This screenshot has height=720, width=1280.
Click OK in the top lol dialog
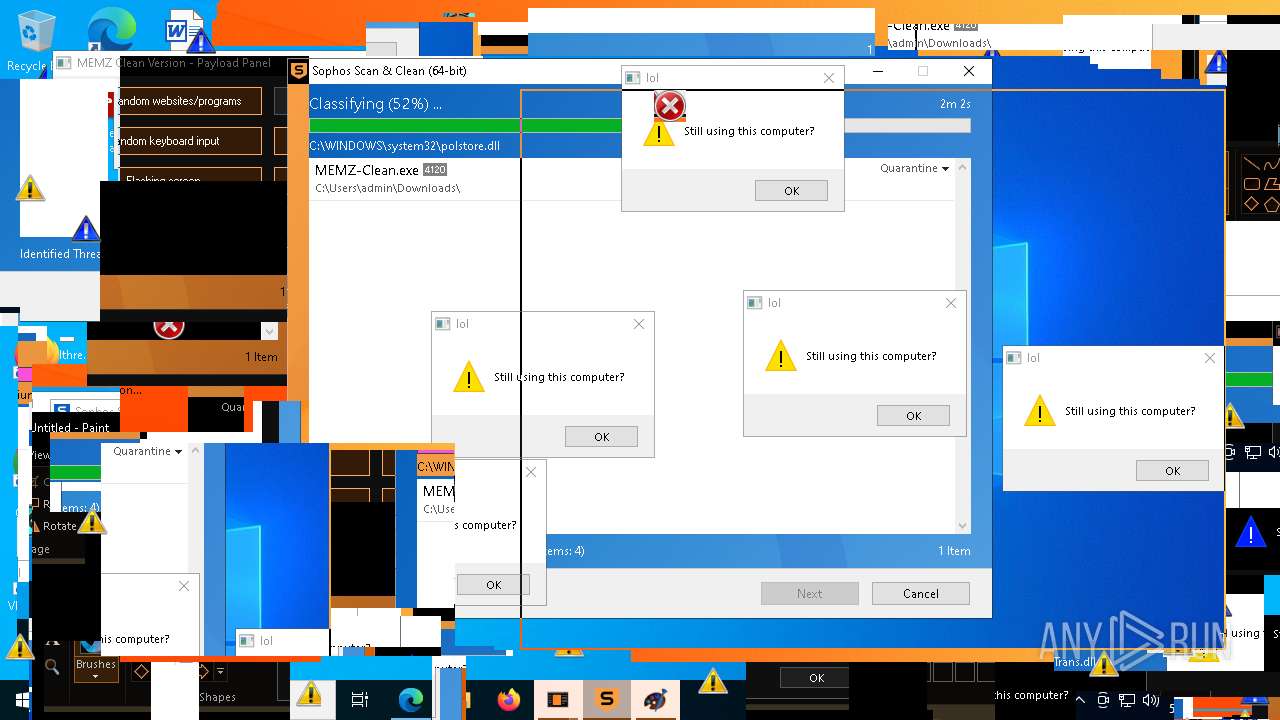click(x=791, y=191)
